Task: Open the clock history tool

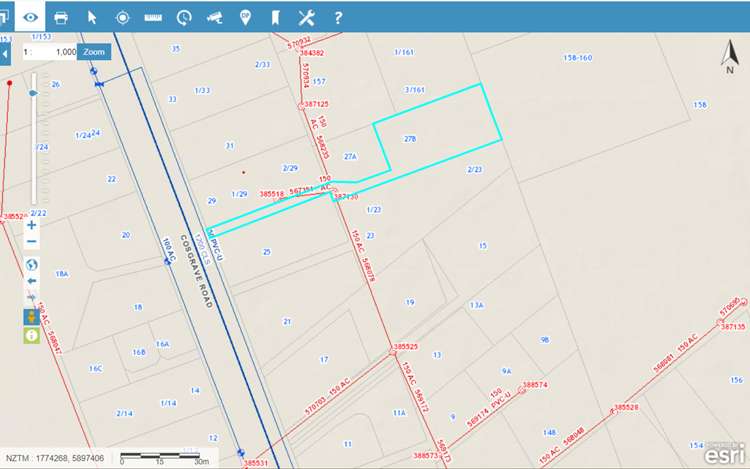Action: (x=184, y=17)
